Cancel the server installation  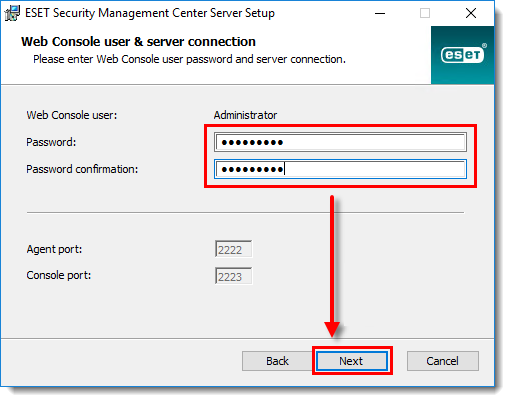pyautogui.click(x=443, y=361)
